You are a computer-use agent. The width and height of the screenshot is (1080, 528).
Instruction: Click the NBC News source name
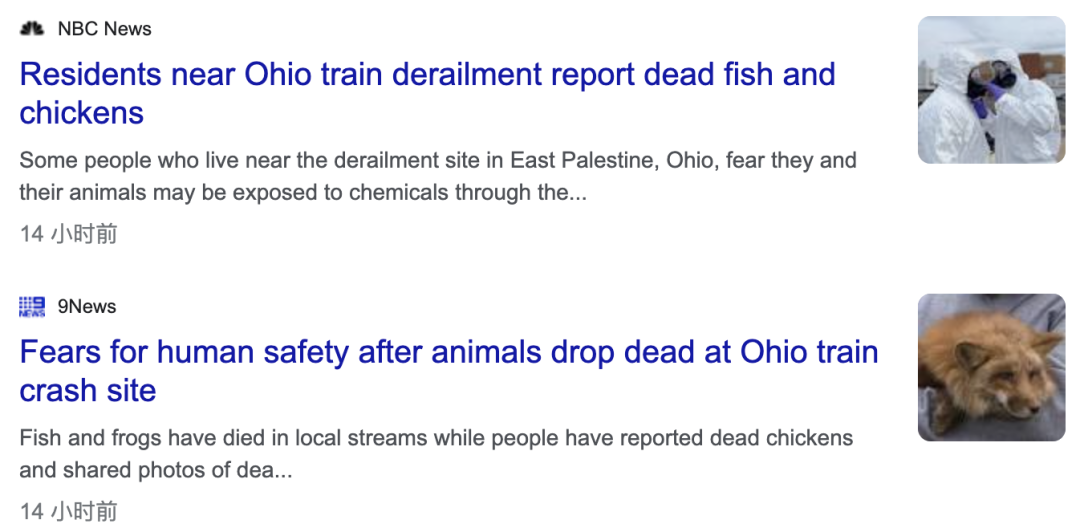pos(105,29)
